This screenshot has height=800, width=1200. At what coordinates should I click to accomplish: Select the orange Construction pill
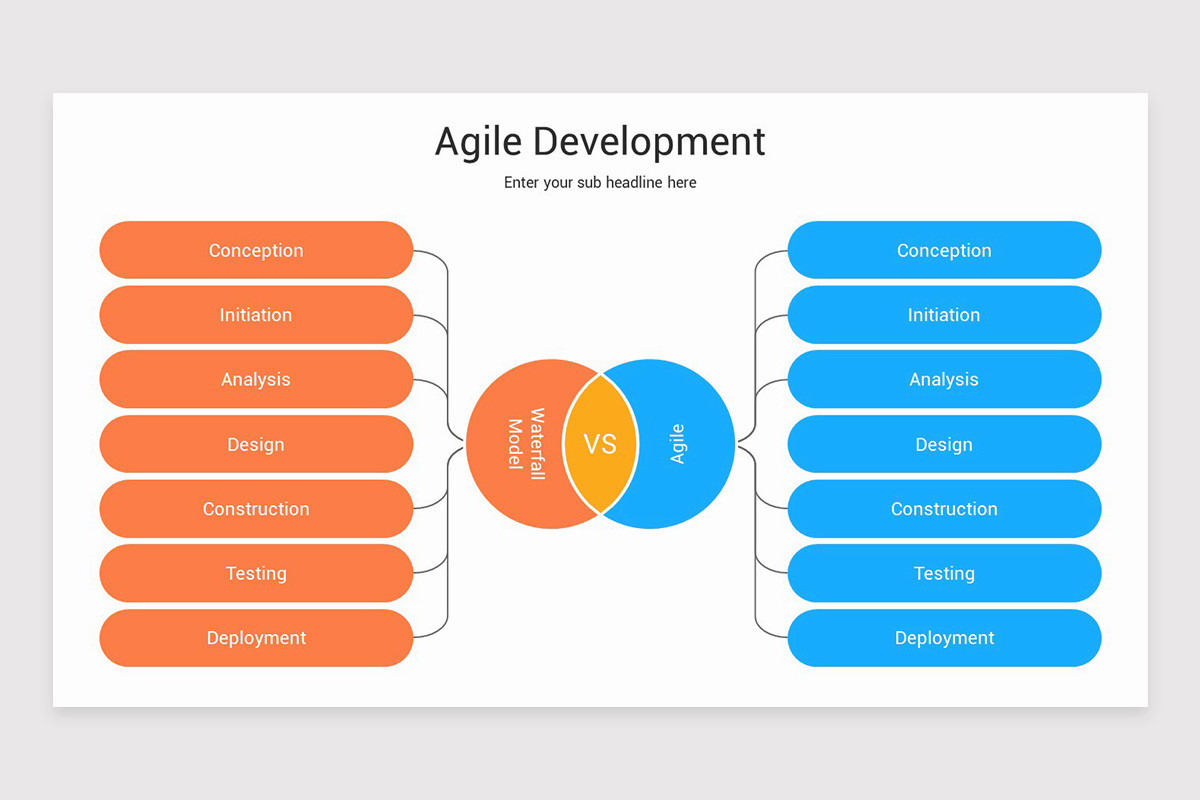click(256, 509)
